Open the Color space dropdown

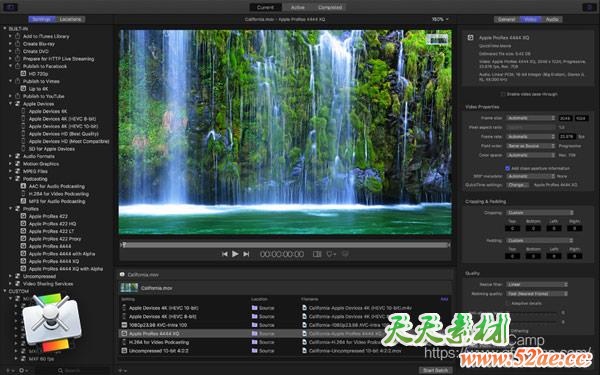pos(531,155)
